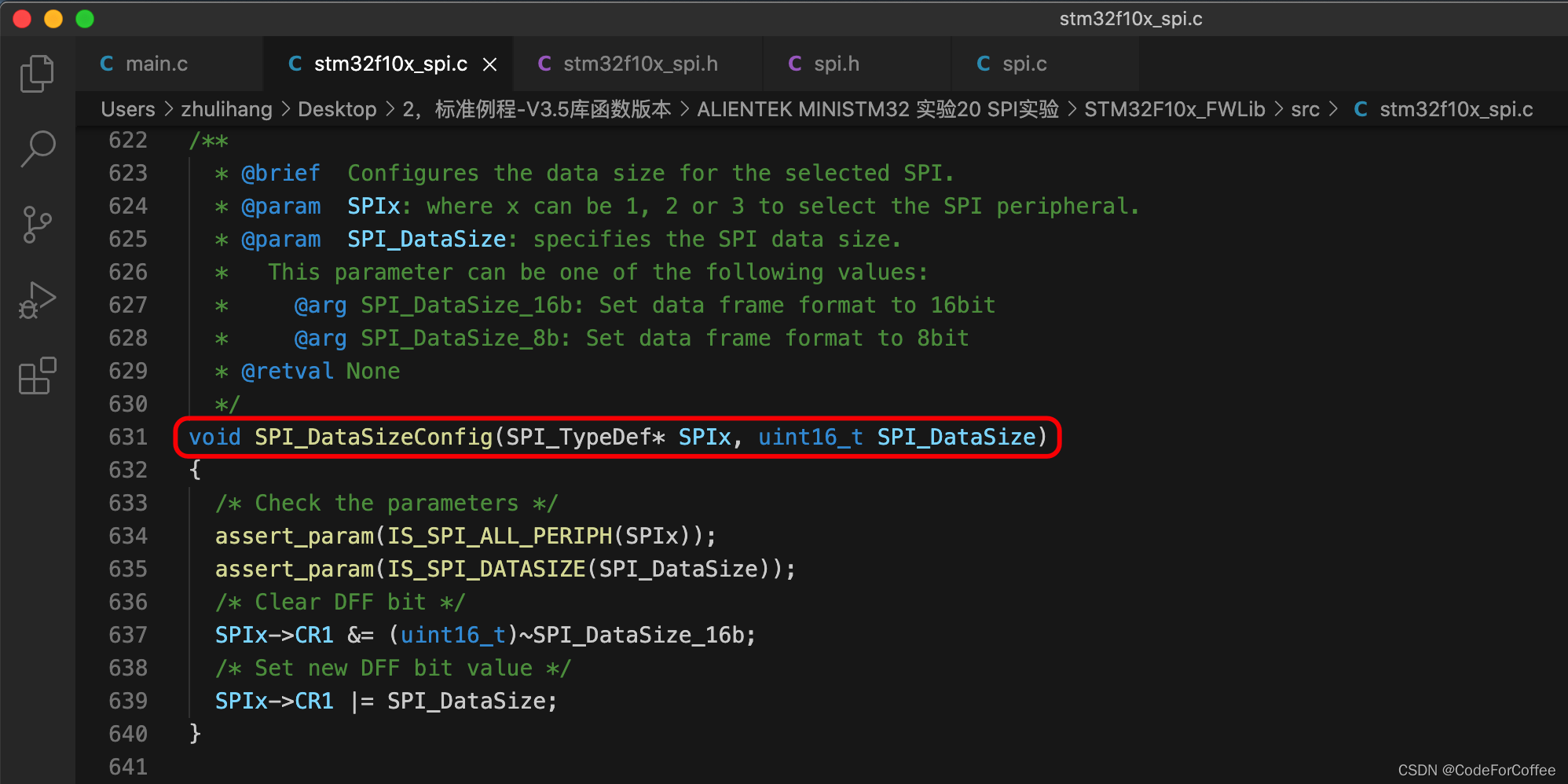Close the stm32f10x_spi.c tab

click(489, 64)
